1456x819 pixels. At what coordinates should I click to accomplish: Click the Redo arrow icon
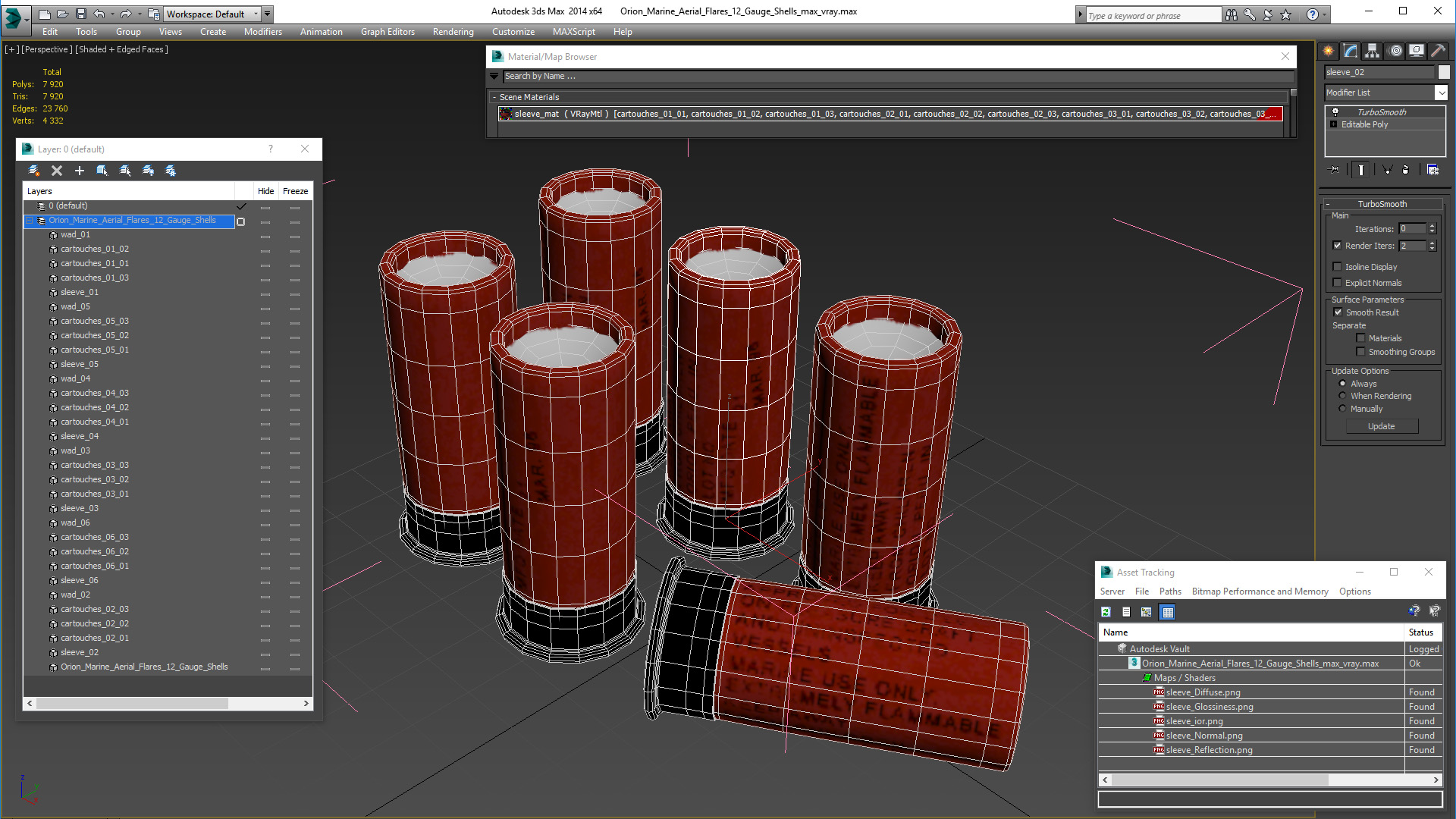pos(126,14)
